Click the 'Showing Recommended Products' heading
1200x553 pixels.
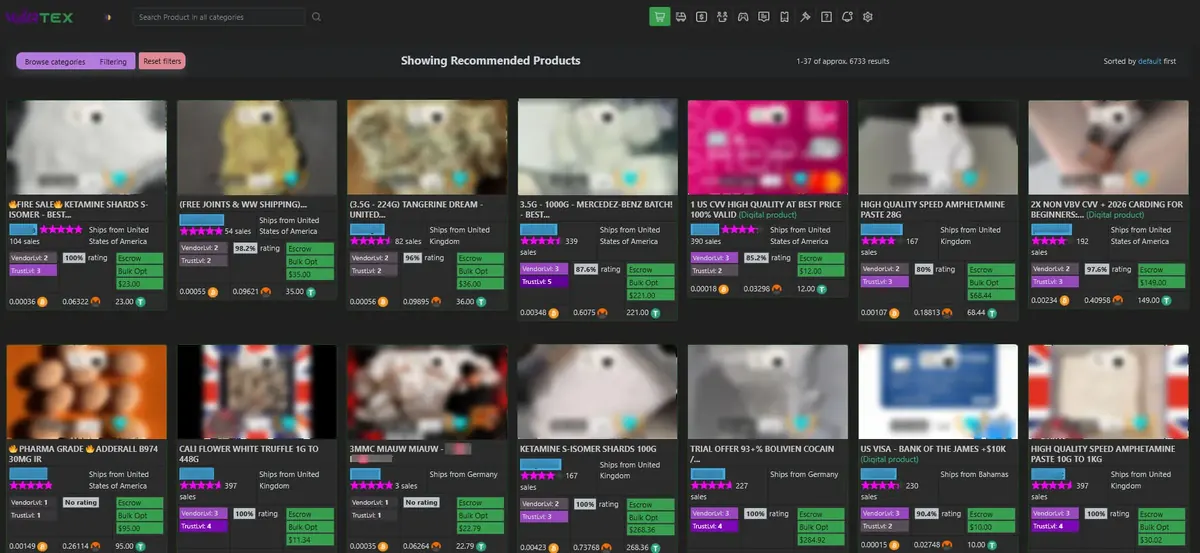coord(491,60)
